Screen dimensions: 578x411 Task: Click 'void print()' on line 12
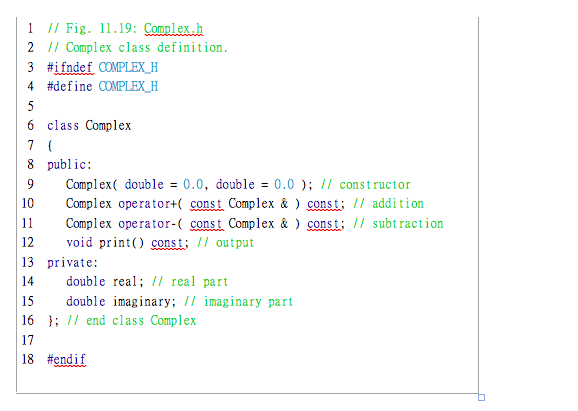coord(105,243)
